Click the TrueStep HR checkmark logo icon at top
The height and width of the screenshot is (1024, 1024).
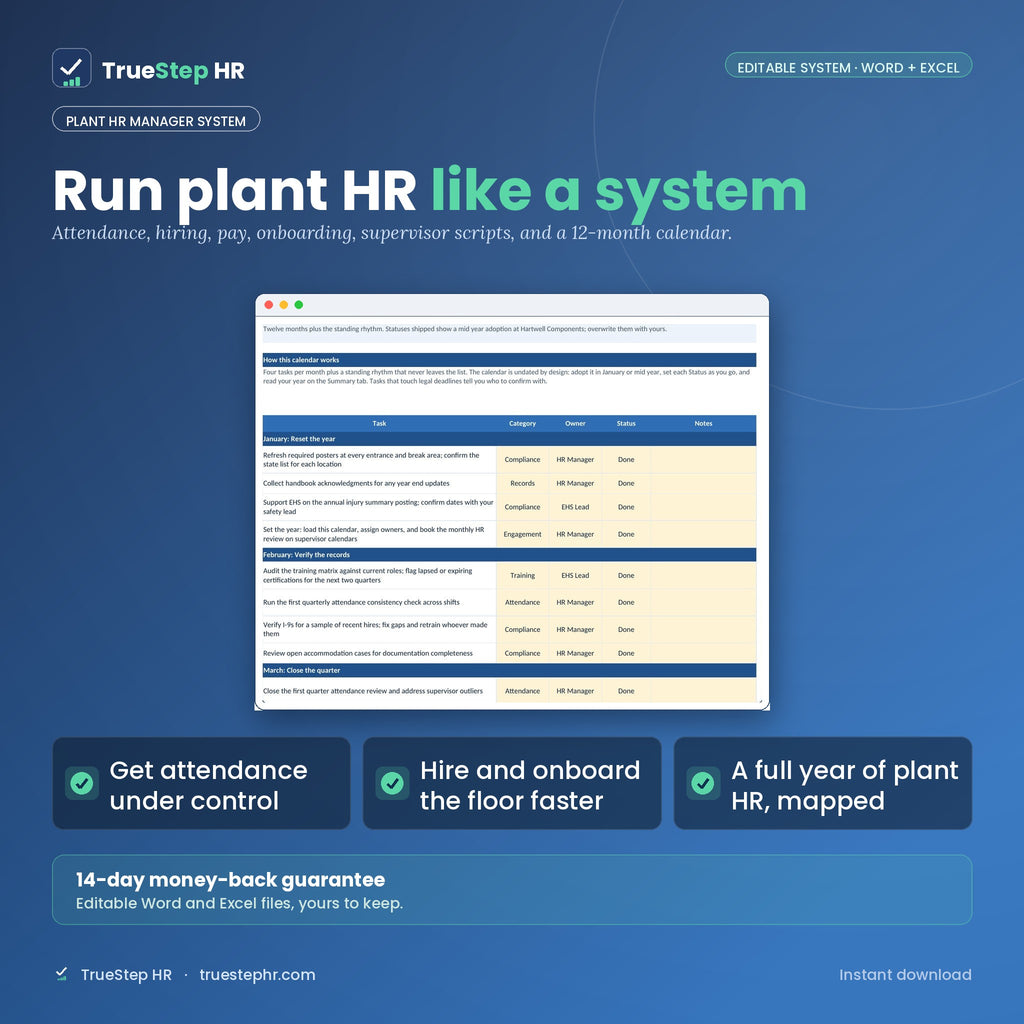click(x=72, y=68)
